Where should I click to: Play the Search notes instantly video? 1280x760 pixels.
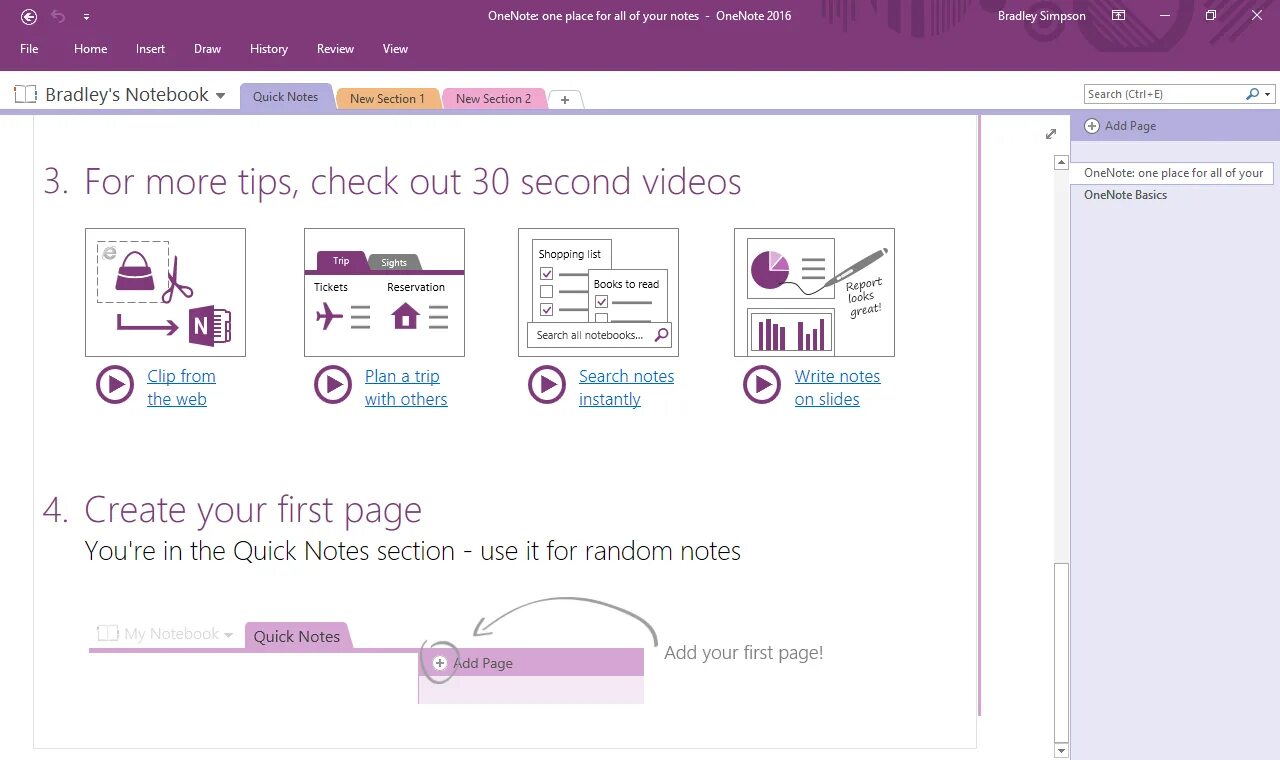click(547, 385)
